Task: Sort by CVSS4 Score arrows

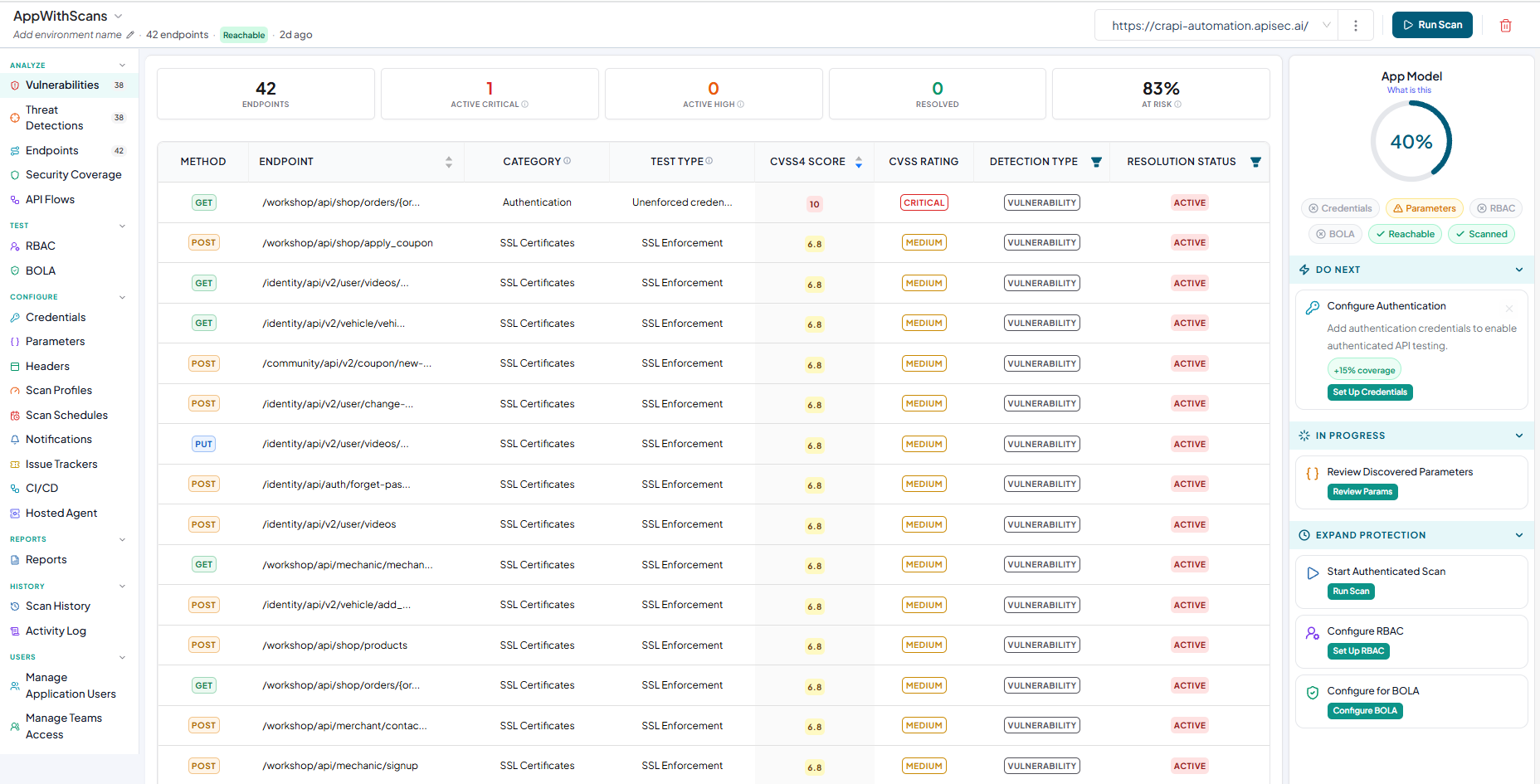Action: point(859,162)
